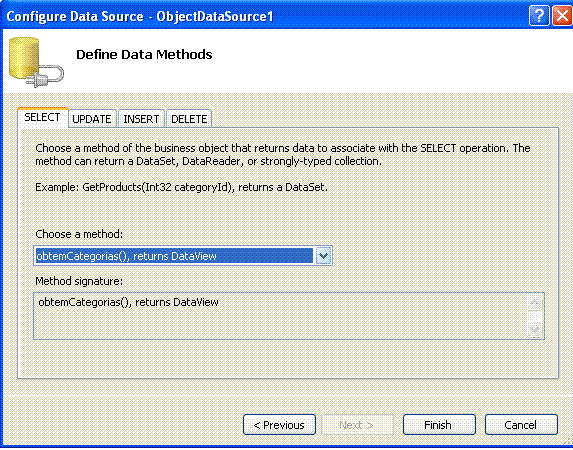Click the help question mark icon
This screenshot has height=450, width=573.
point(539,16)
